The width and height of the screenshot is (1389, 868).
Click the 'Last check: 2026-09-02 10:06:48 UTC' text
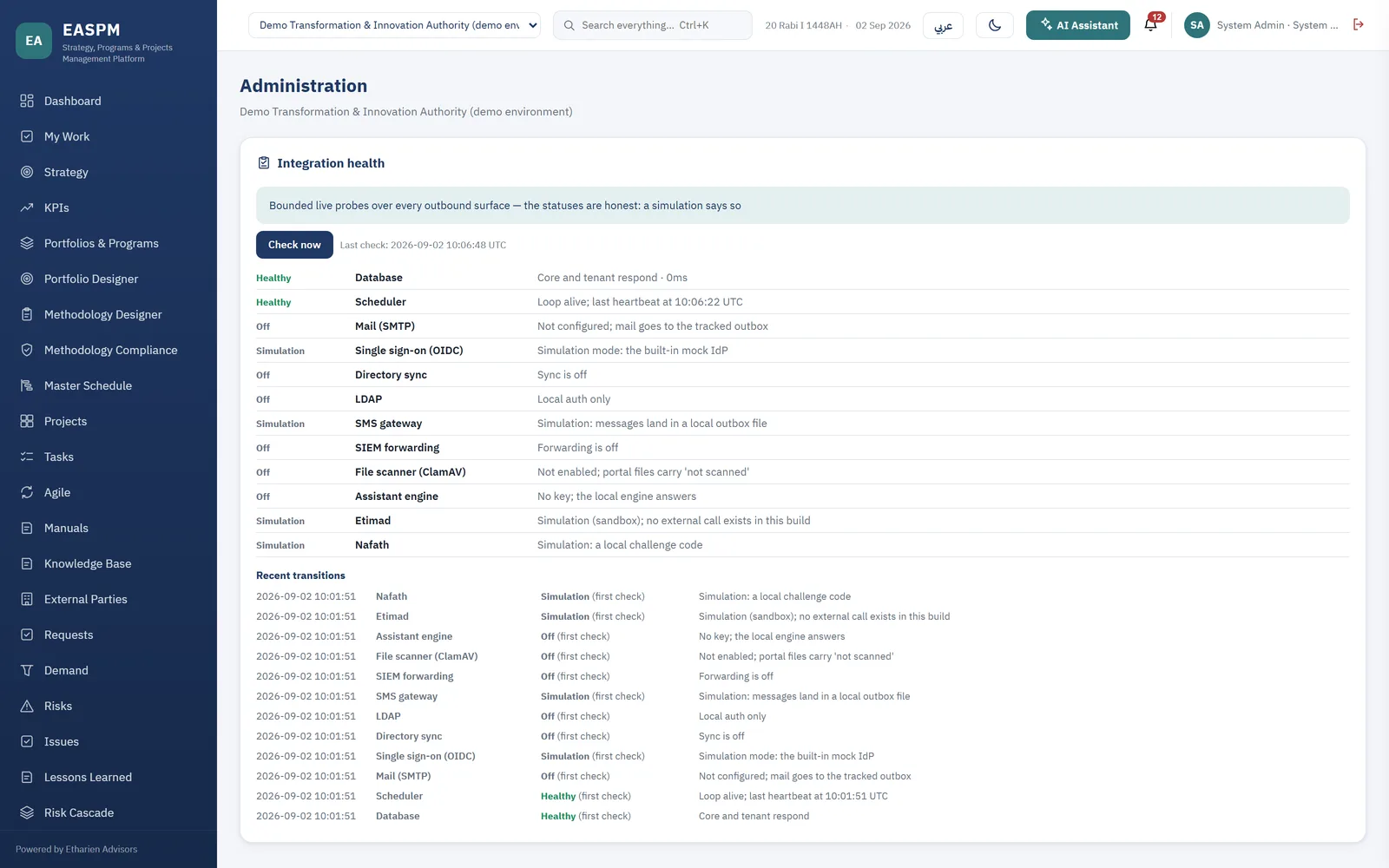[423, 245]
